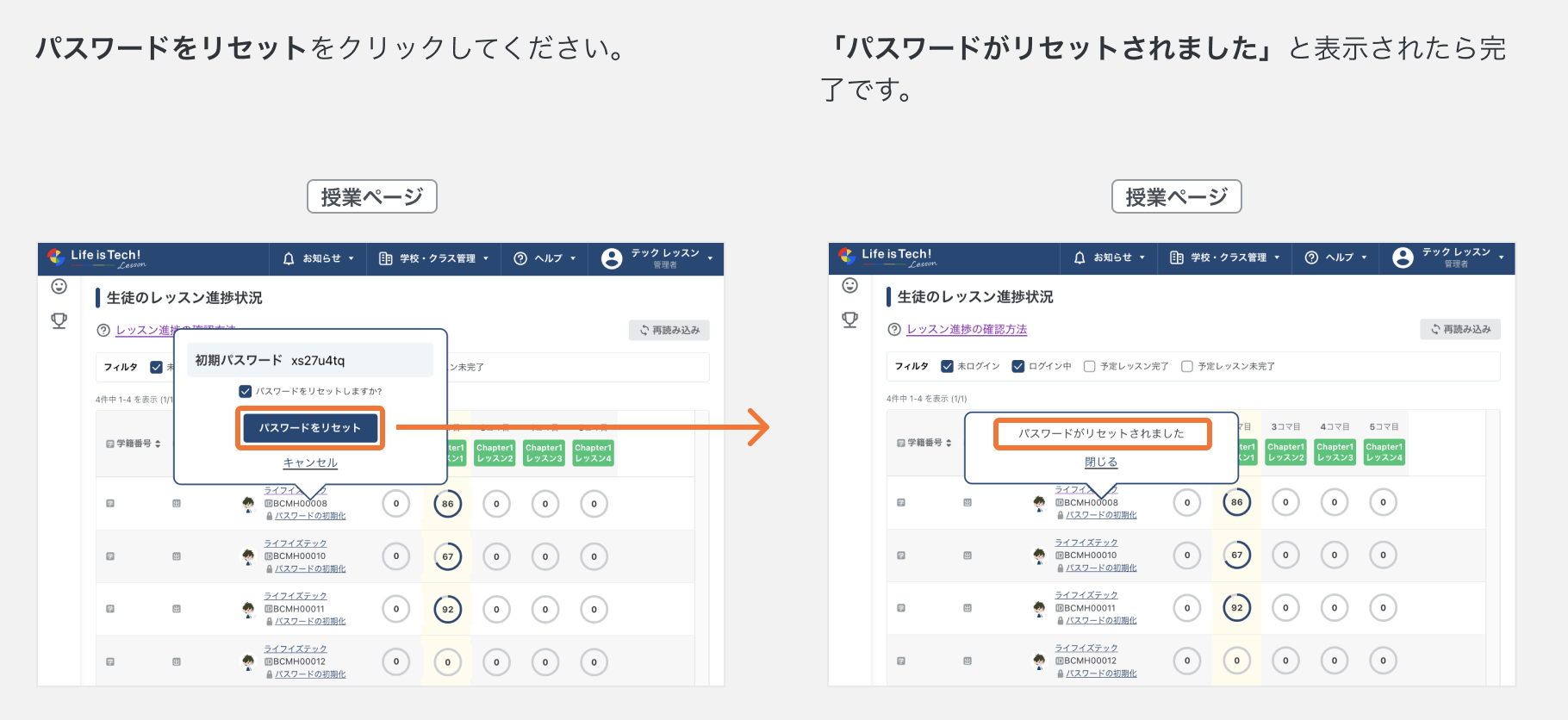This screenshot has width=1568, height=720.
Task: Expand the account menu arrow in right screenshot
Action: (1501, 258)
